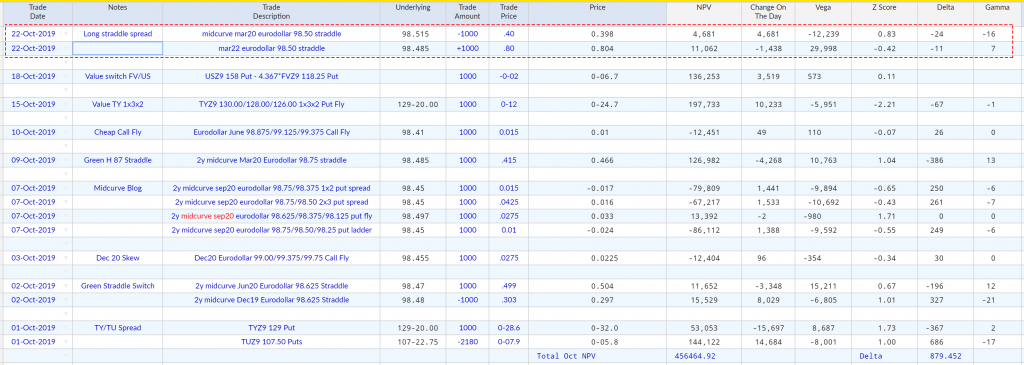
Task: Select total Delta value 879.452
Action: click(x=945, y=356)
